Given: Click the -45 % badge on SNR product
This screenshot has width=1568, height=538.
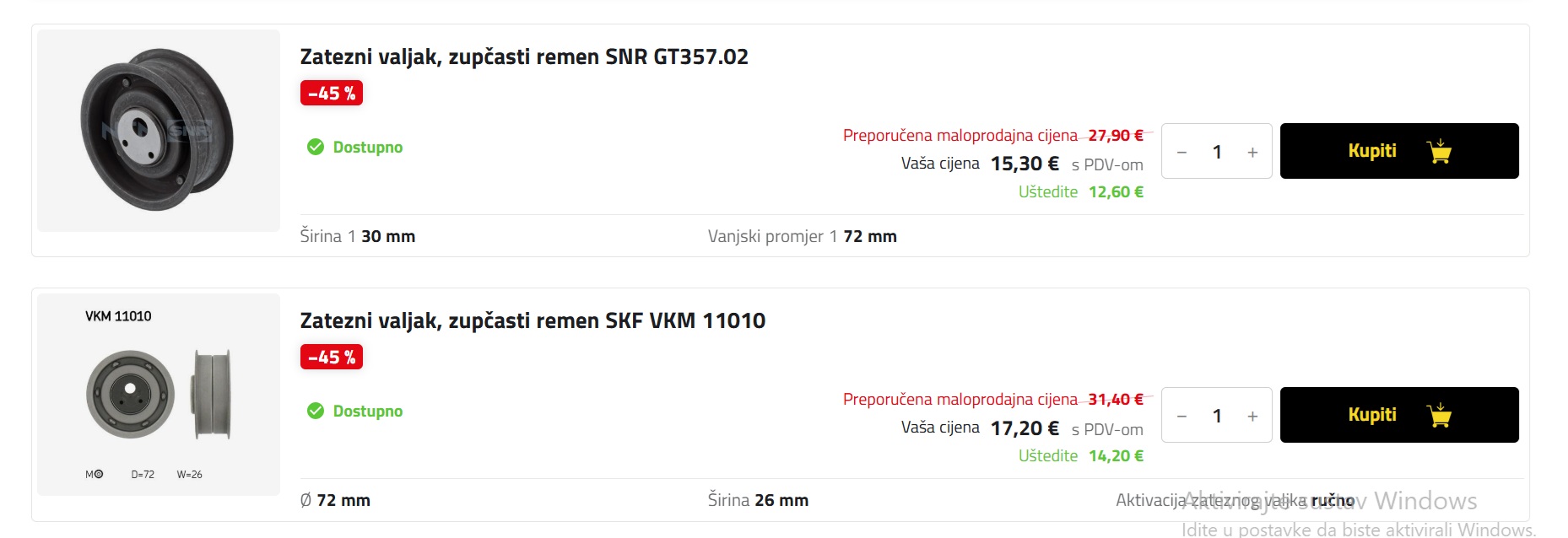Looking at the screenshot, I should [332, 93].
